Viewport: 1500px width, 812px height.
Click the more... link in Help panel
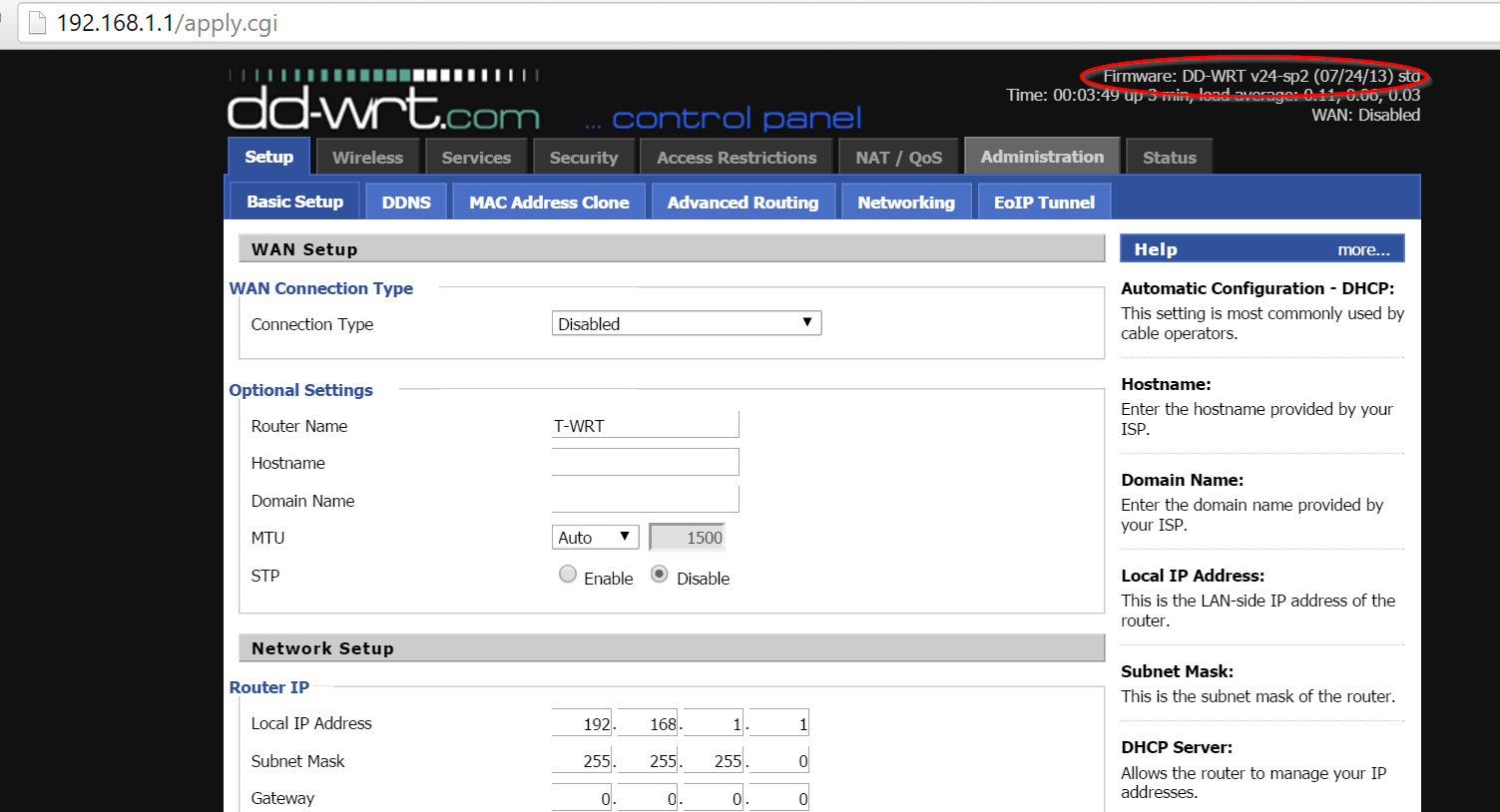[1363, 249]
